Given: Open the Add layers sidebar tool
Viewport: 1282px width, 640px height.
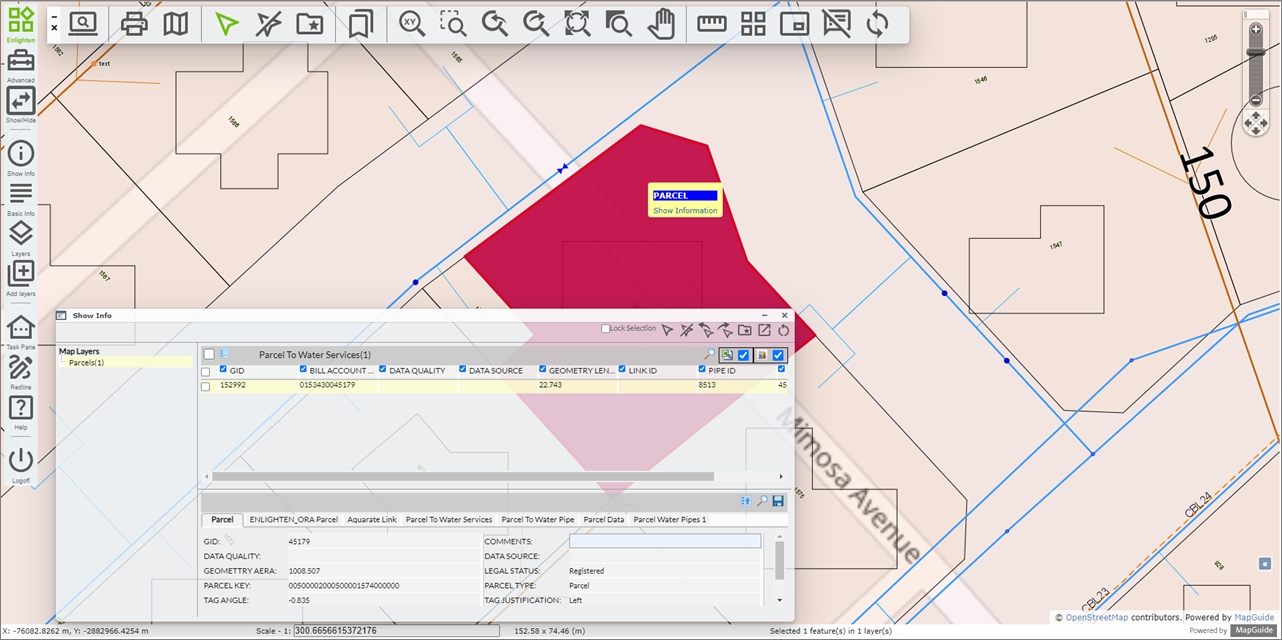Looking at the screenshot, I should [20, 273].
